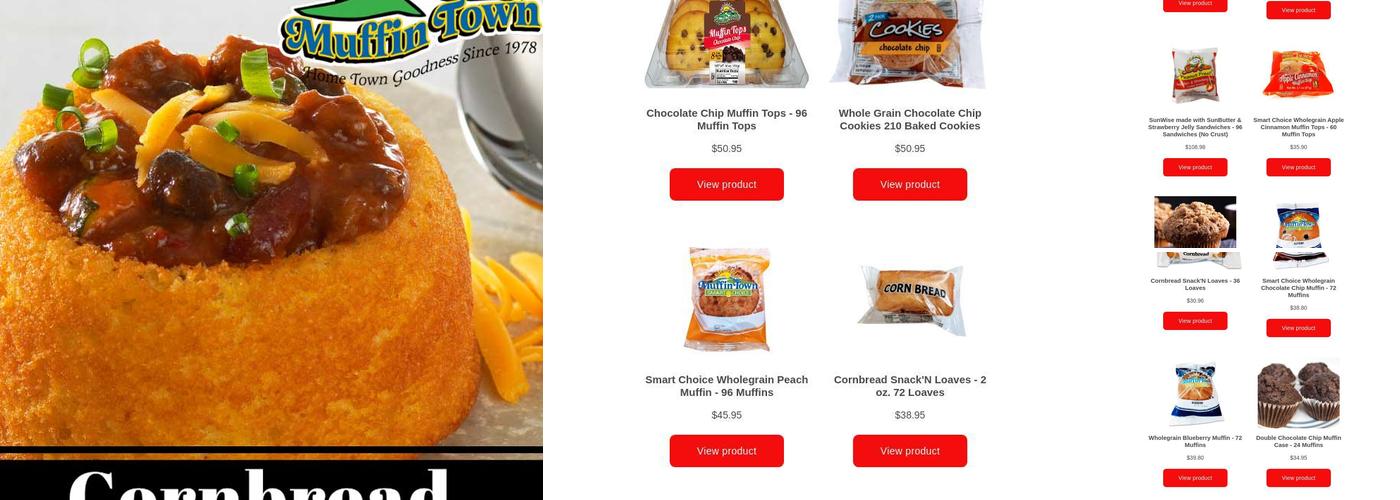Open Chocolate Chip Muffin Tops title link
Viewport: 1400px width, 500px height.
click(x=727, y=119)
